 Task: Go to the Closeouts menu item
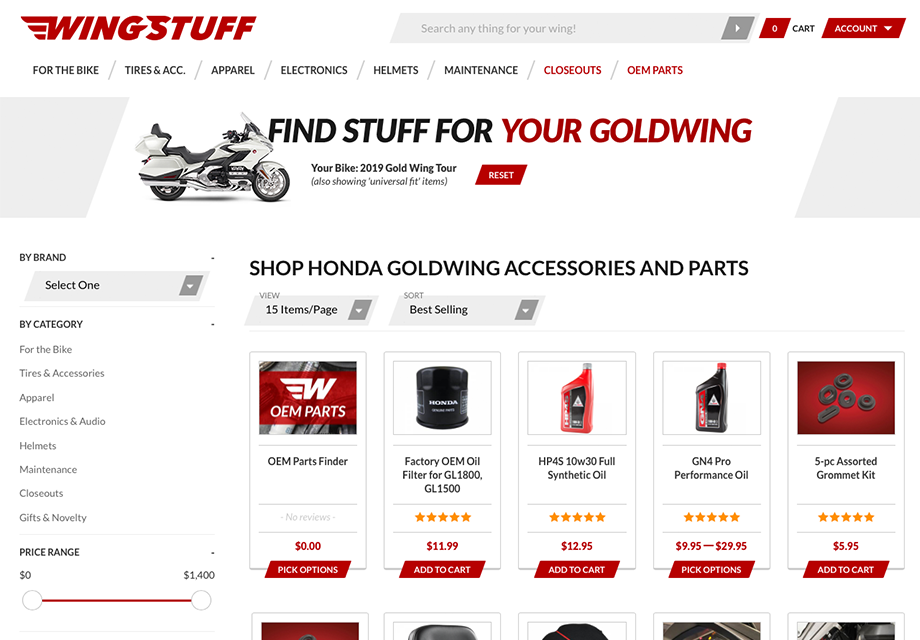click(572, 70)
